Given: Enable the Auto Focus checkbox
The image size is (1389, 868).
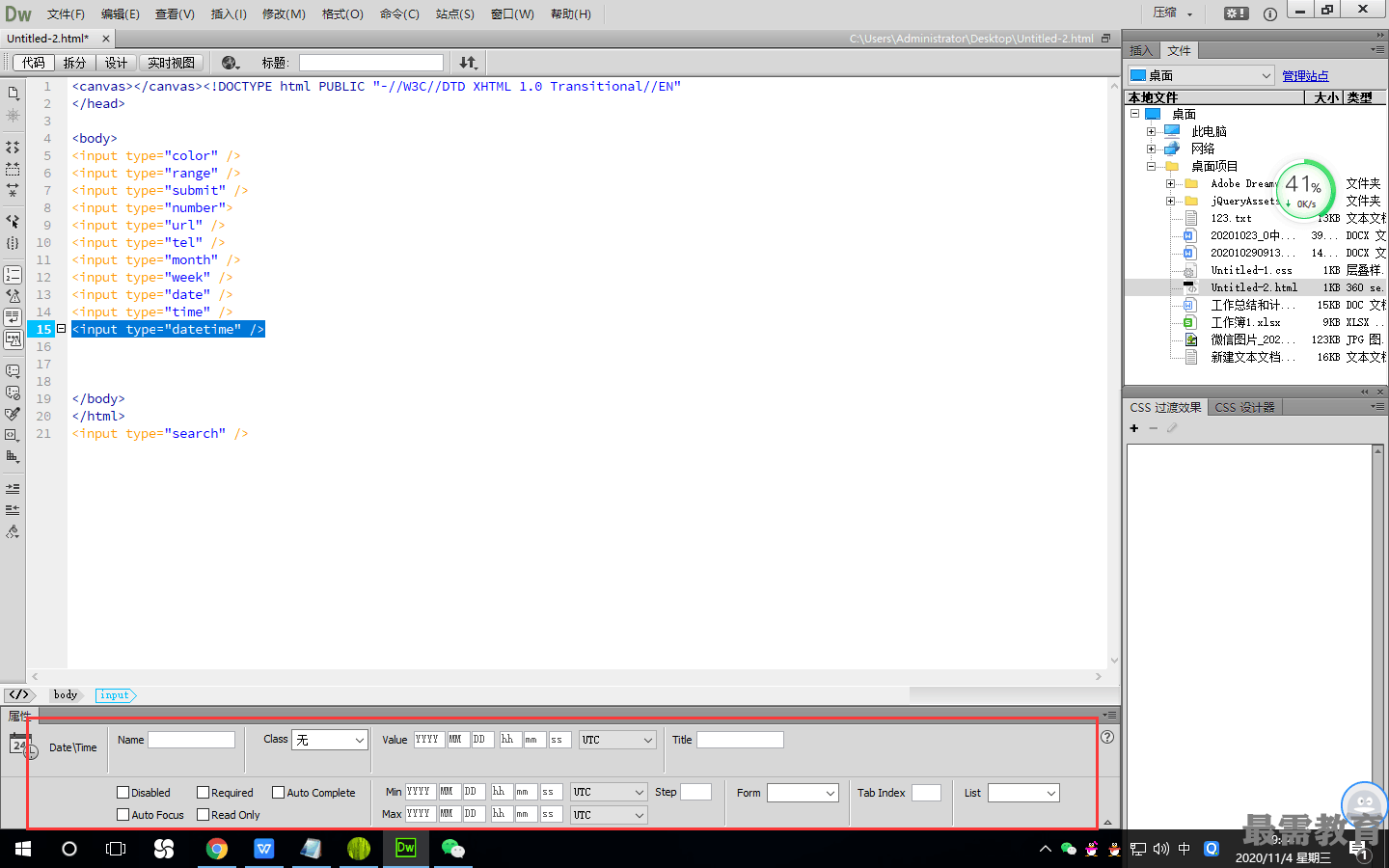Looking at the screenshot, I should [123, 815].
